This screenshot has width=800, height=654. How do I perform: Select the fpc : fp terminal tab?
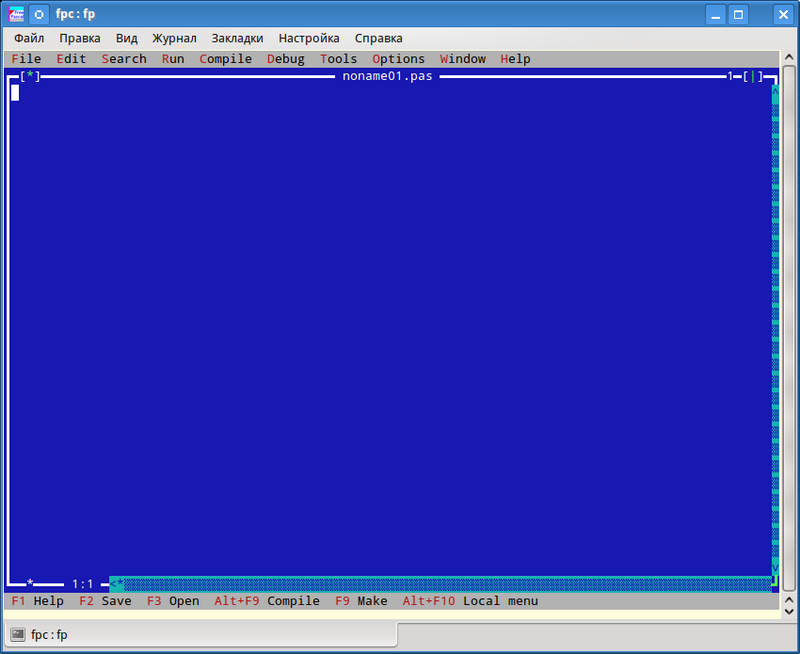tap(200, 635)
